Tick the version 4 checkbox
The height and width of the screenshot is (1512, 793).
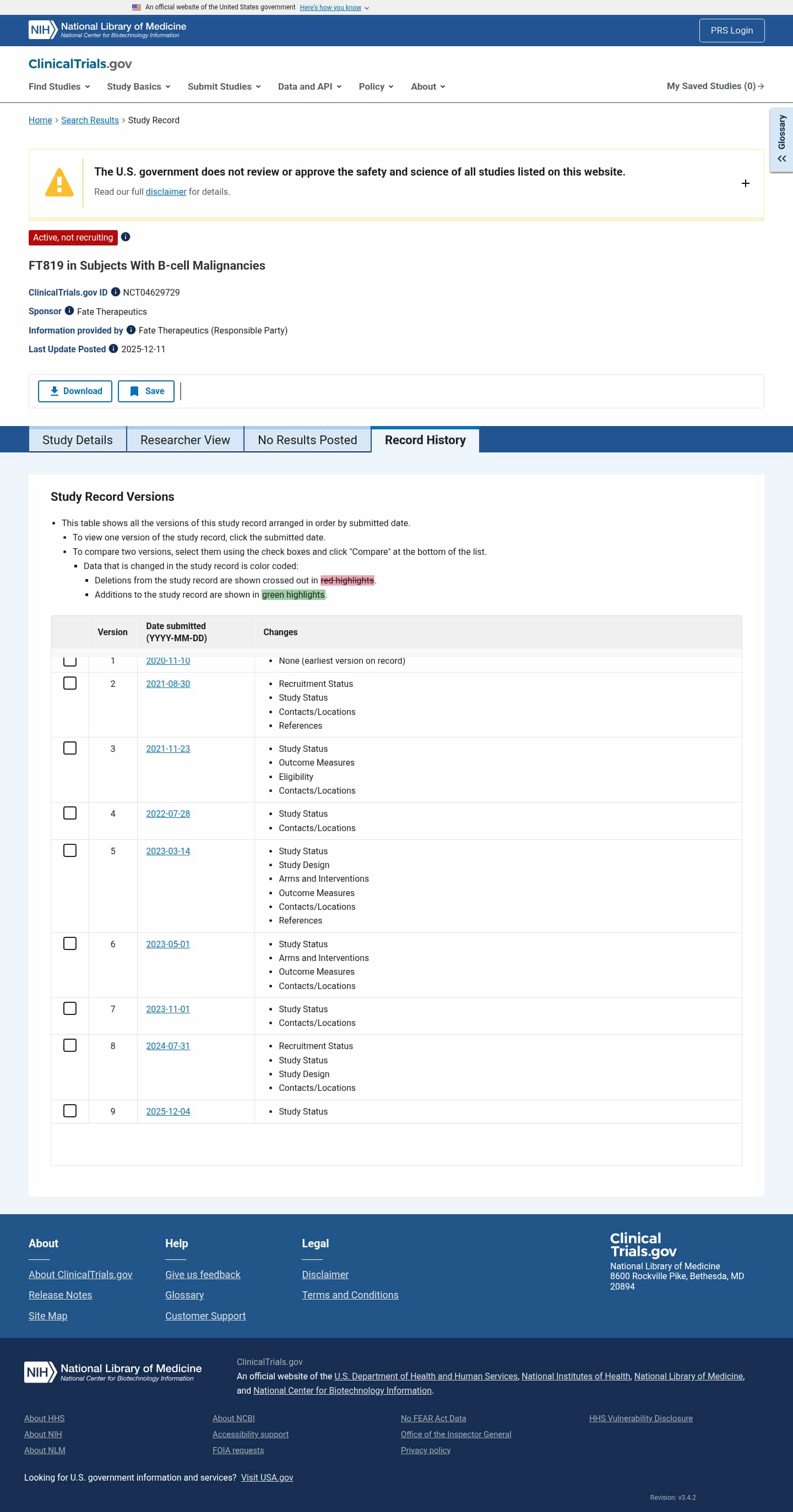70,813
